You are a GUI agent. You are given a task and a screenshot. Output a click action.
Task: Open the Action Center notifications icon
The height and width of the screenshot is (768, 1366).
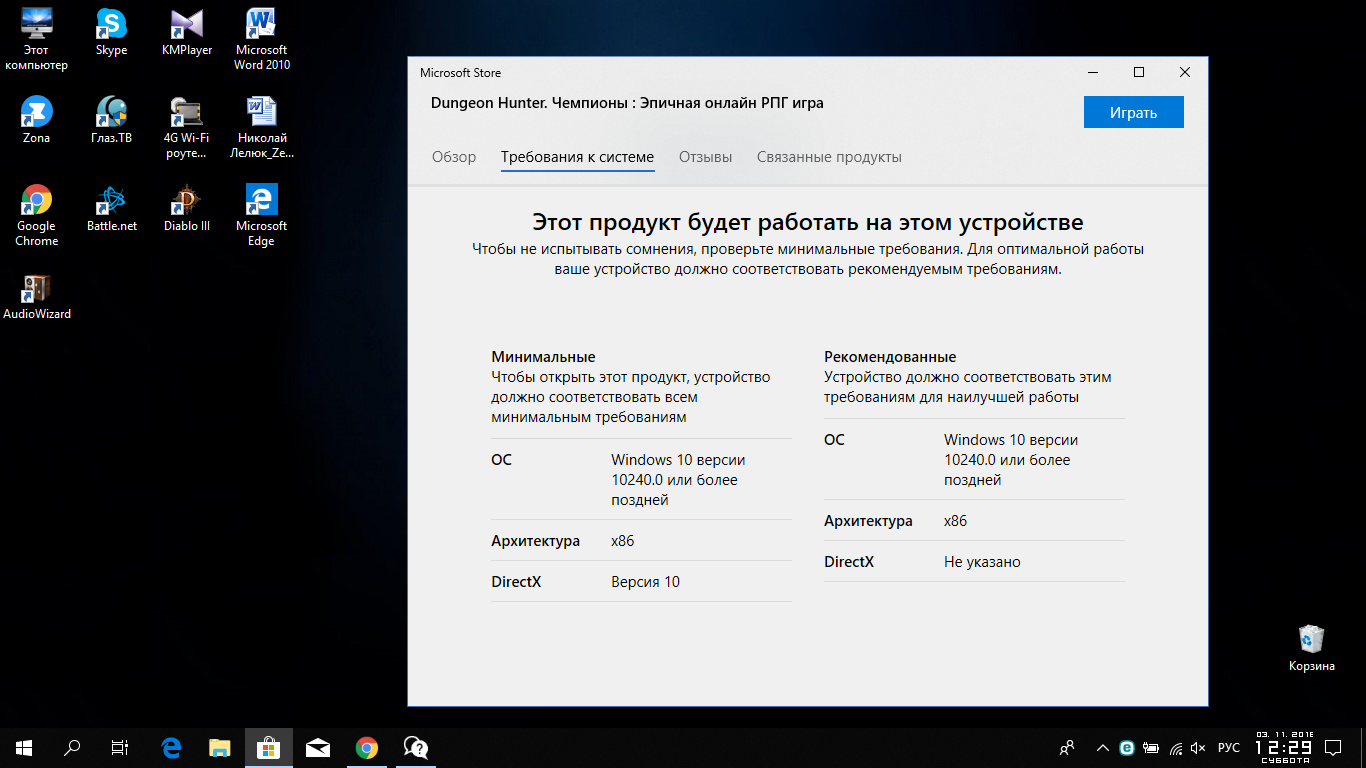click(x=1333, y=747)
